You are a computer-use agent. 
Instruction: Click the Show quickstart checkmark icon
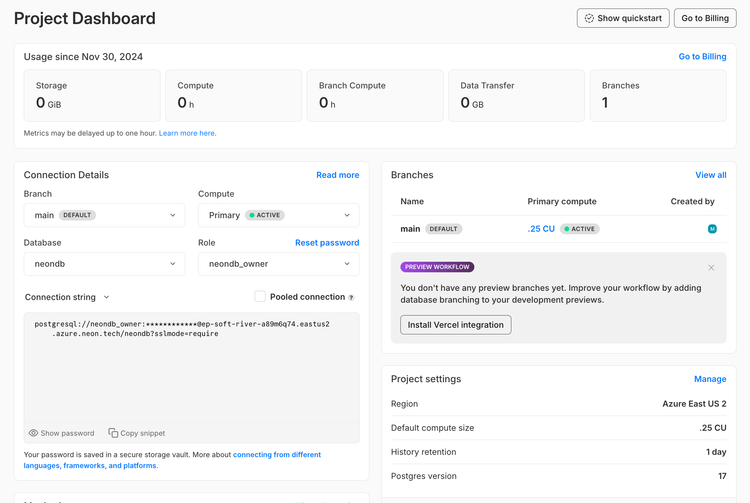point(590,18)
